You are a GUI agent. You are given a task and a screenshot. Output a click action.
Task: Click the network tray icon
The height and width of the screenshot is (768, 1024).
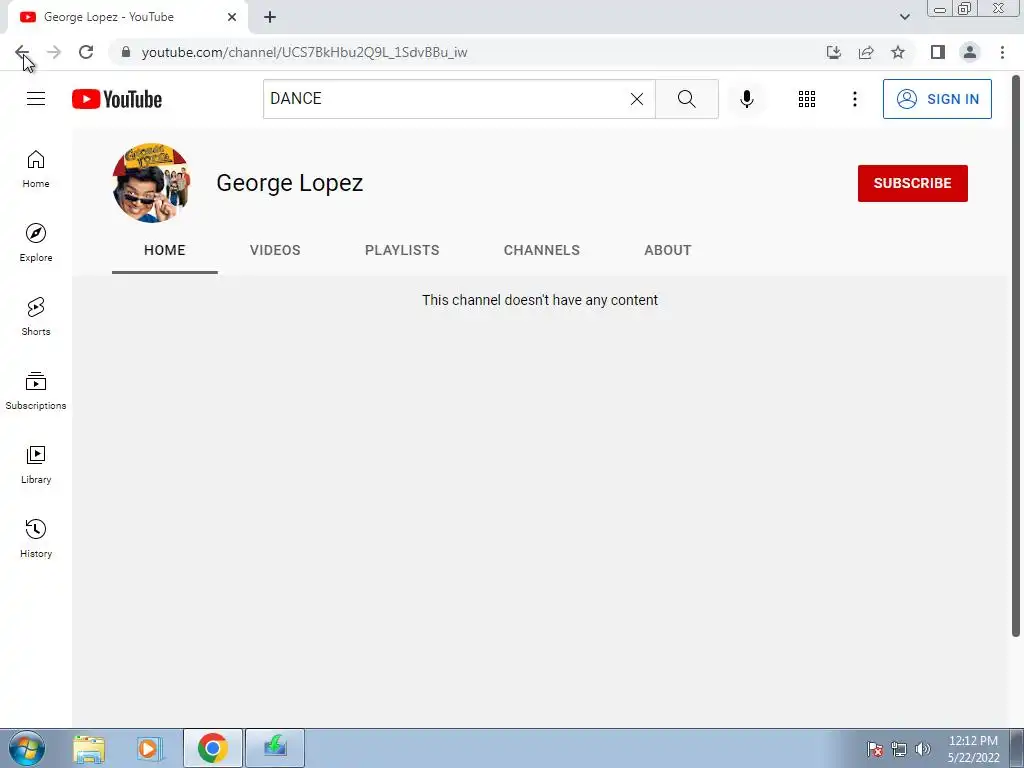(x=899, y=749)
